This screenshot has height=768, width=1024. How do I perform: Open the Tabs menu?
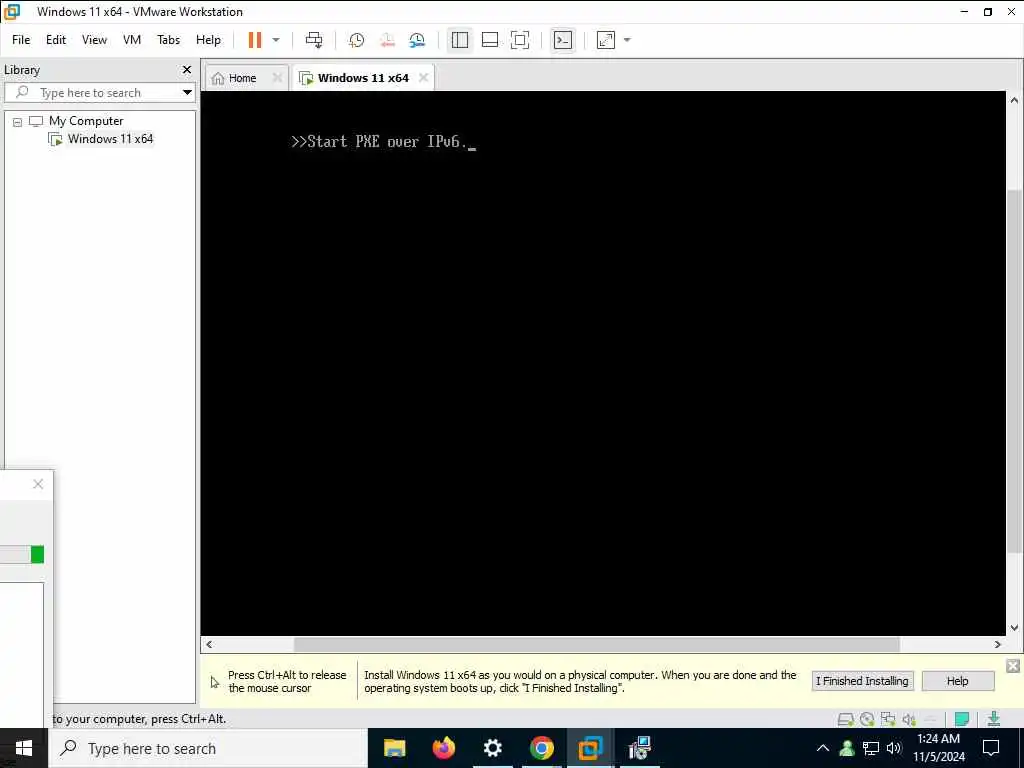pyautogui.click(x=168, y=40)
